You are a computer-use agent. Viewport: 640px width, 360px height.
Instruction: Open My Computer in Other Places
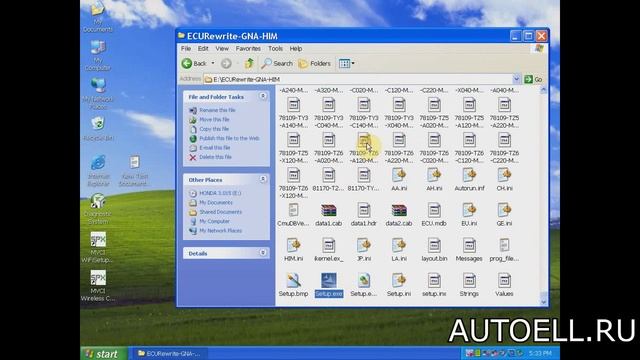click(214, 221)
